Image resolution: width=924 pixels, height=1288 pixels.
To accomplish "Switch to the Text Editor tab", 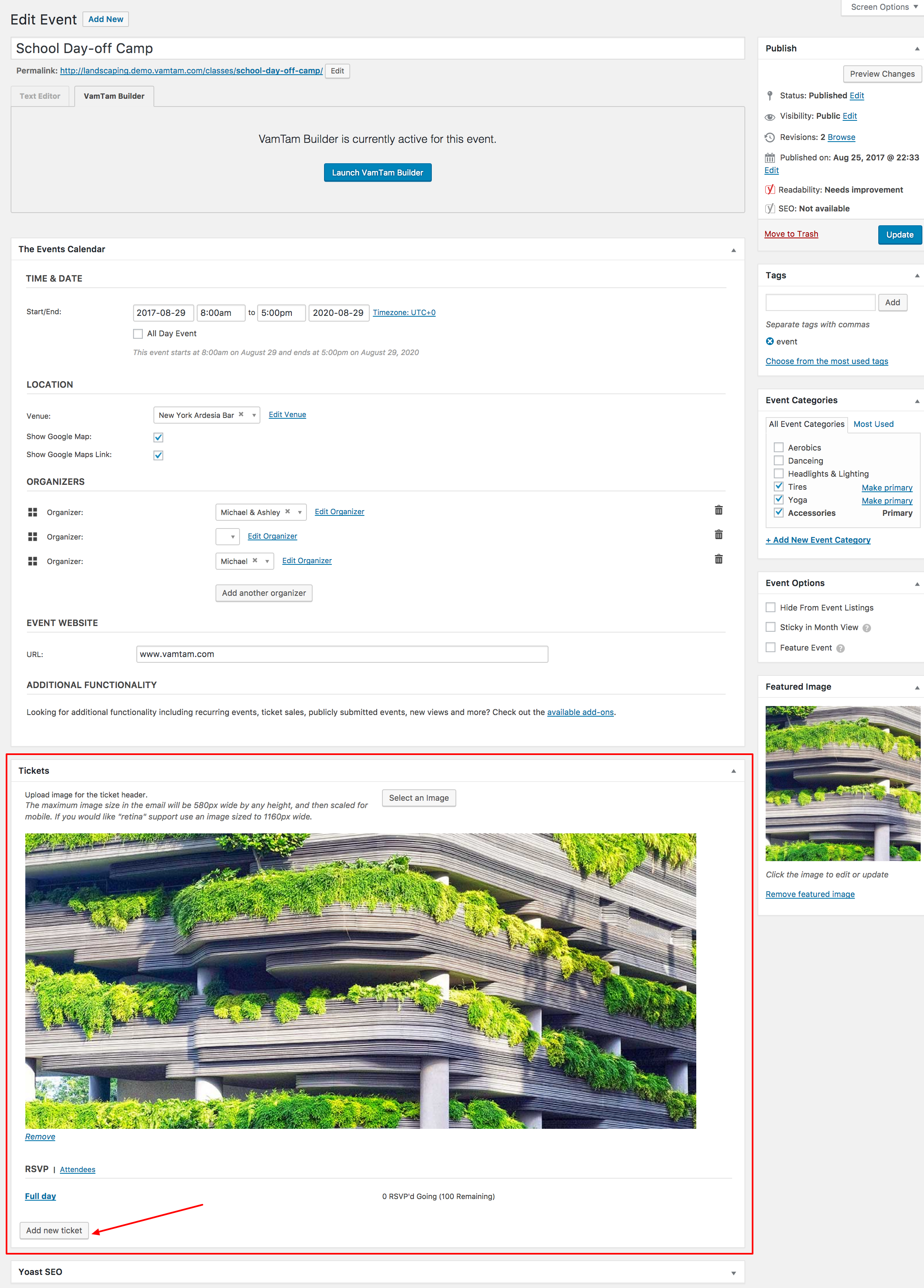I will pyautogui.click(x=40, y=96).
